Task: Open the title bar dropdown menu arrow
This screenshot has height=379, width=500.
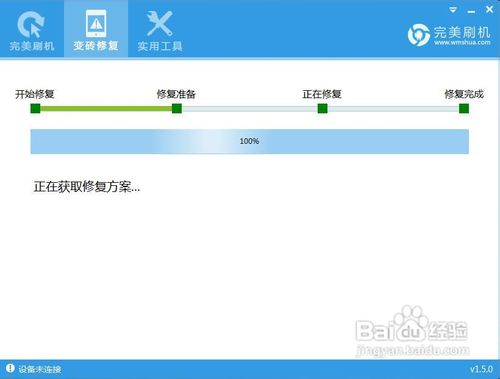Action: (x=453, y=10)
